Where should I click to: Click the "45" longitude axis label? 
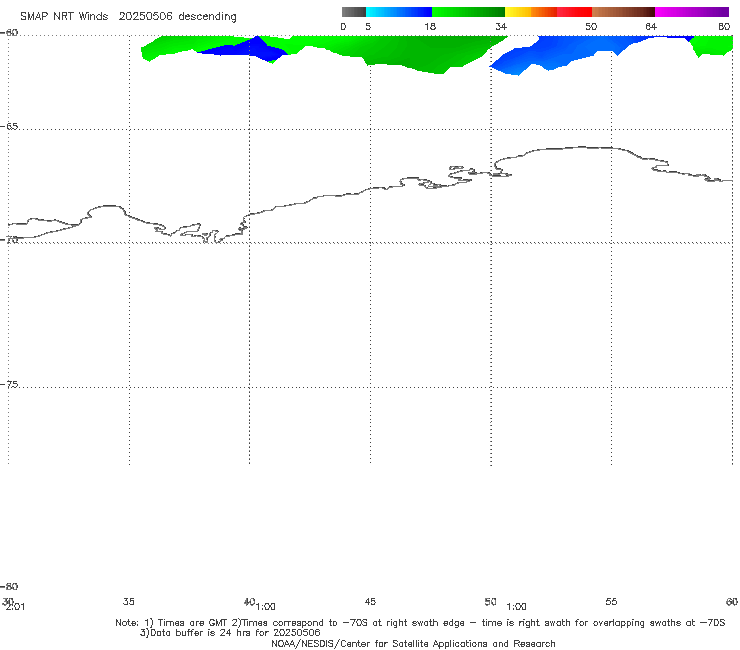[x=370, y=601]
